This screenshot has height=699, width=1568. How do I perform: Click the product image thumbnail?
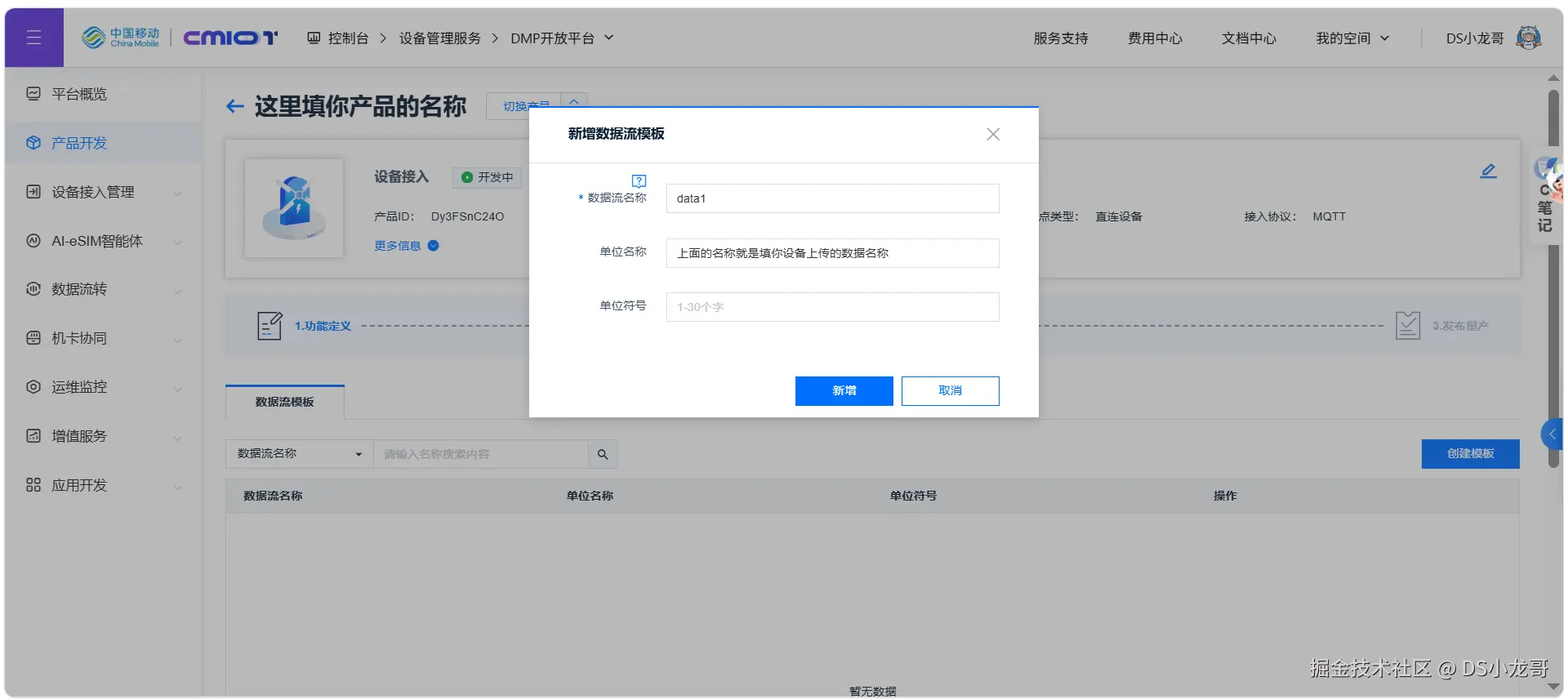point(294,208)
